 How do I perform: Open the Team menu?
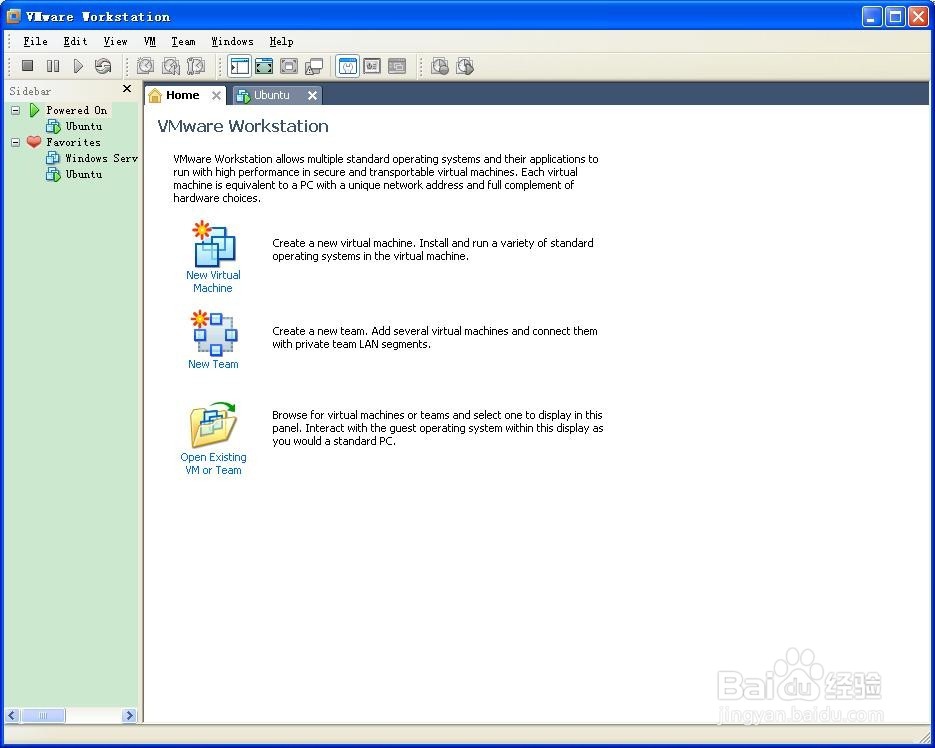coord(183,41)
